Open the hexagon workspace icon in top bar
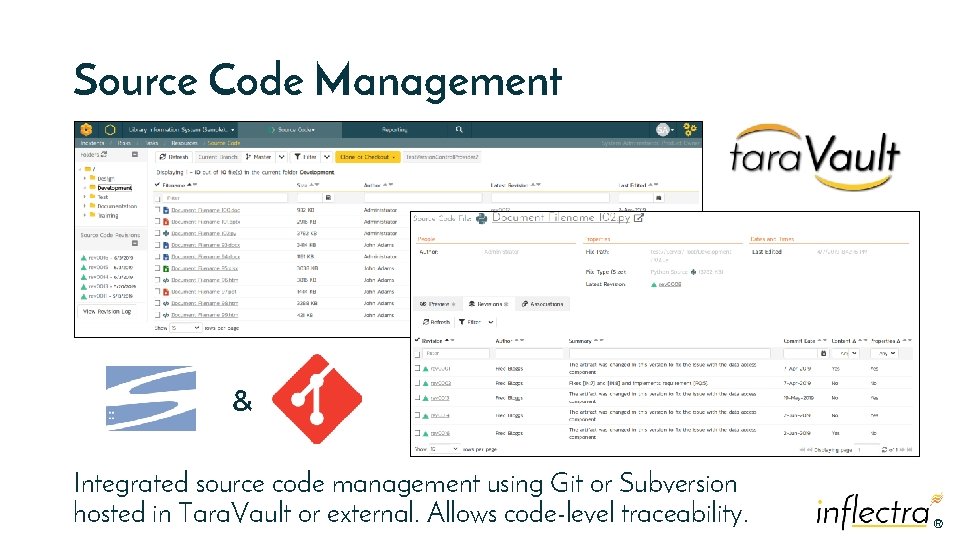The width and height of the screenshot is (960, 540). [x=110, y=130]
